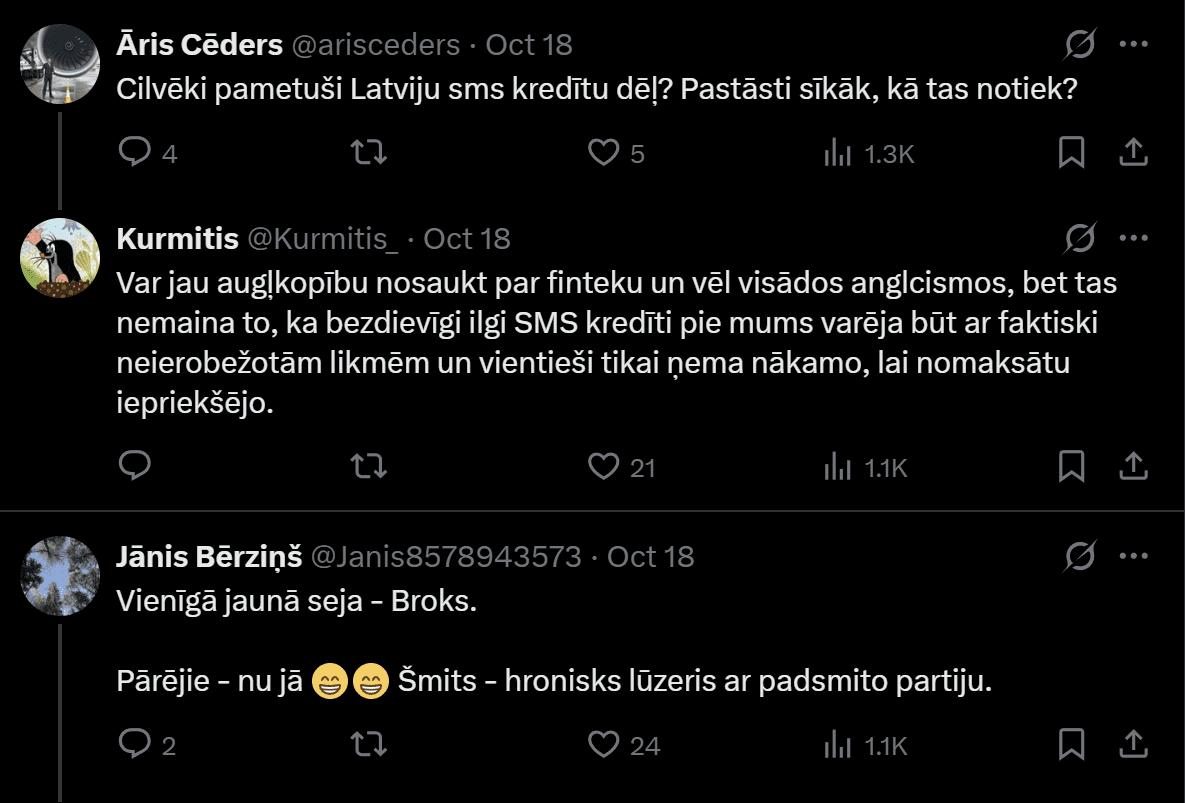Reply to Kurmitis' tweet

(x=135, y=466)
